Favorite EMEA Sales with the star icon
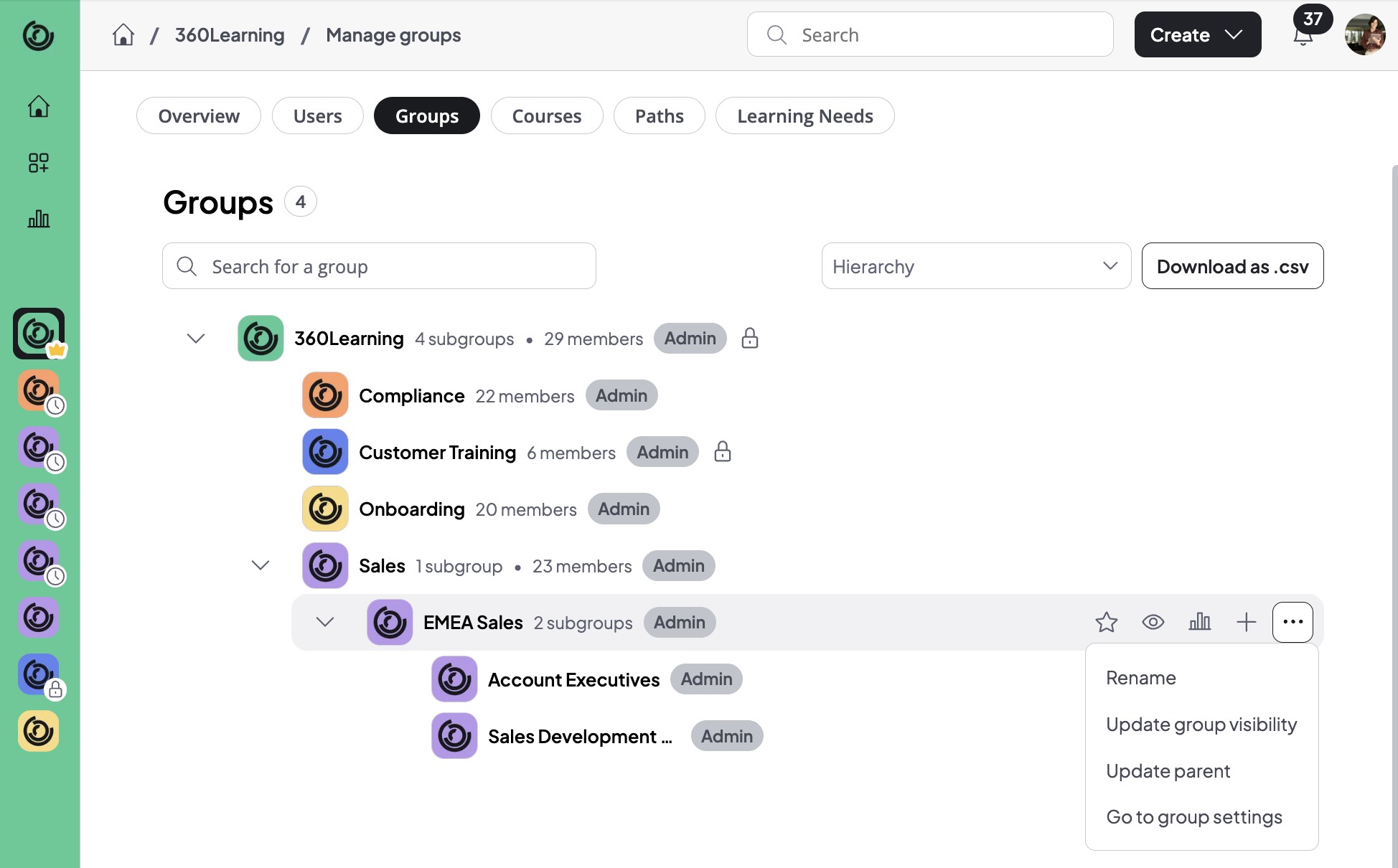Viewport: 1398px width, 868px height. point(1107,622)
